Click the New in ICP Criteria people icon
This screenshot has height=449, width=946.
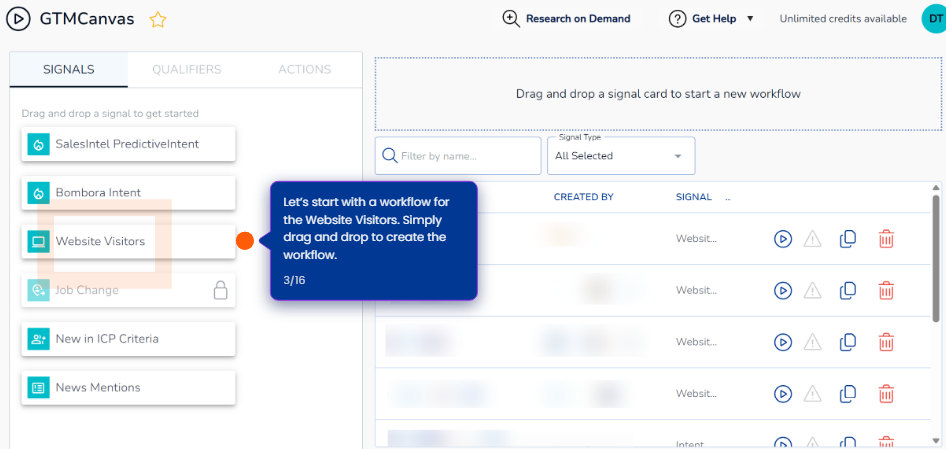coord(39,339)
